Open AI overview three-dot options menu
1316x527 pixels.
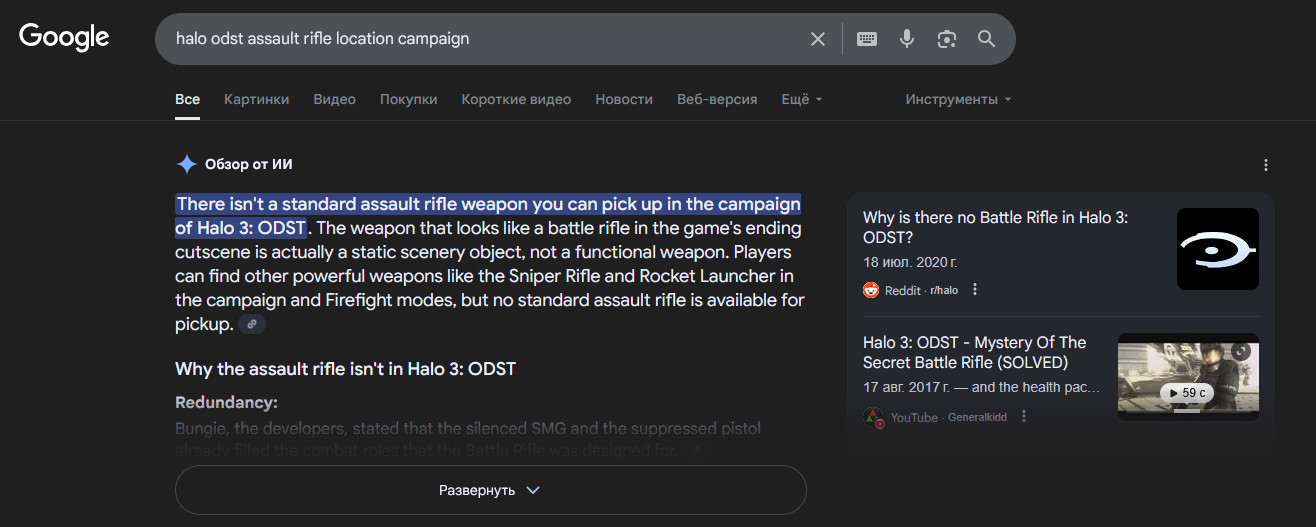tap(1266, 165)
